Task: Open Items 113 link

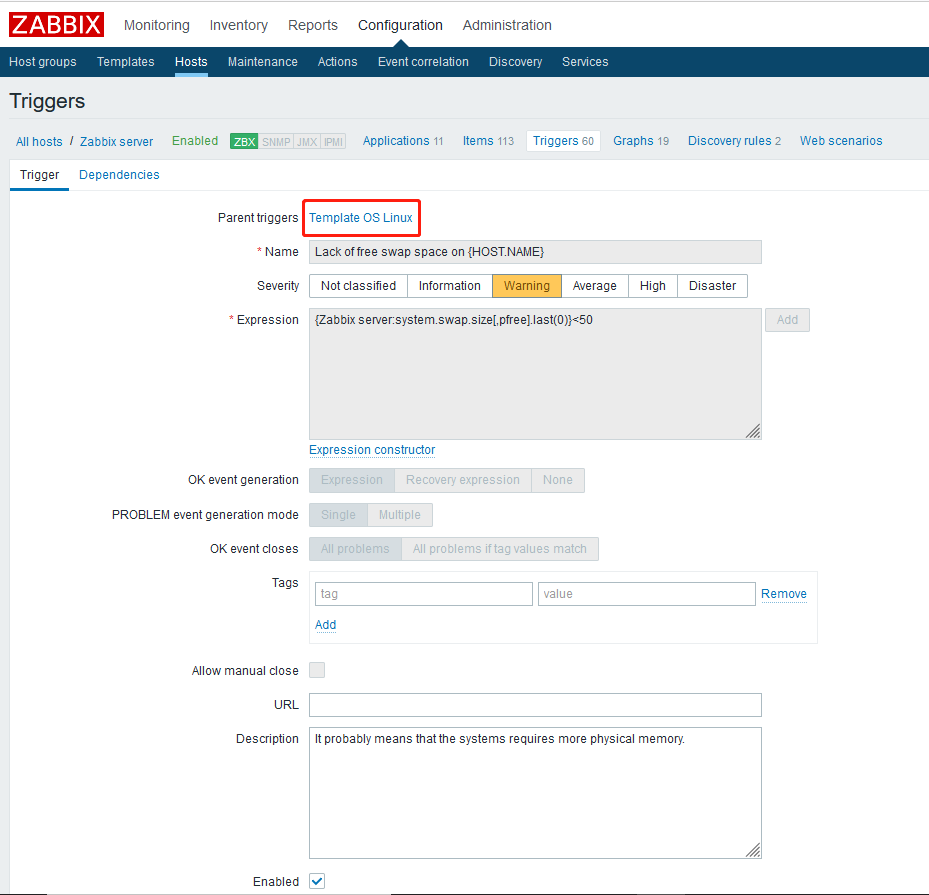Action: pyautogui.click(x=488, y=141)
